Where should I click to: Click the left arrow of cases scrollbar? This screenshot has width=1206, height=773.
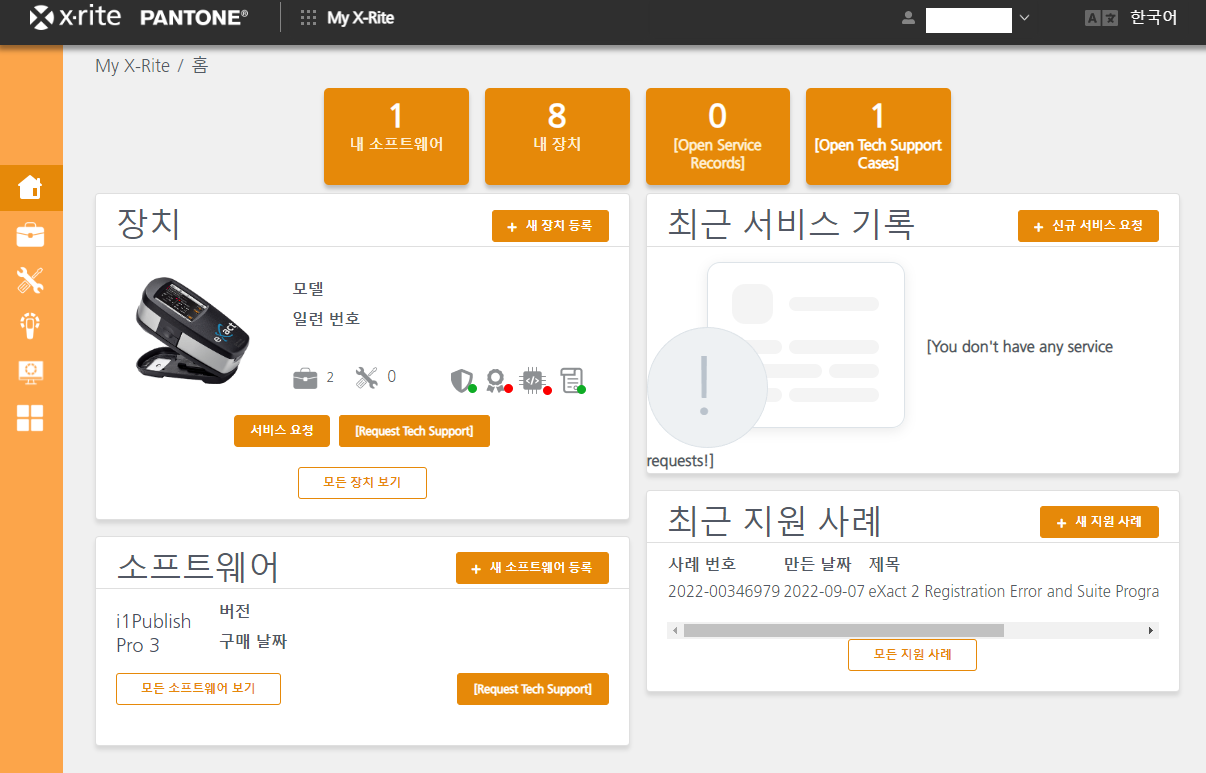(675, 631)
